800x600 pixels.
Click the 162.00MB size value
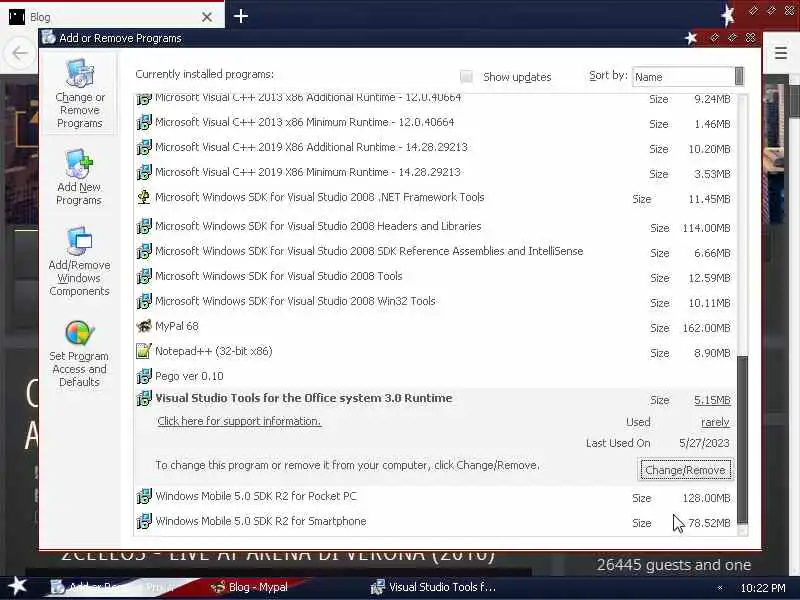tap(706, 328)
